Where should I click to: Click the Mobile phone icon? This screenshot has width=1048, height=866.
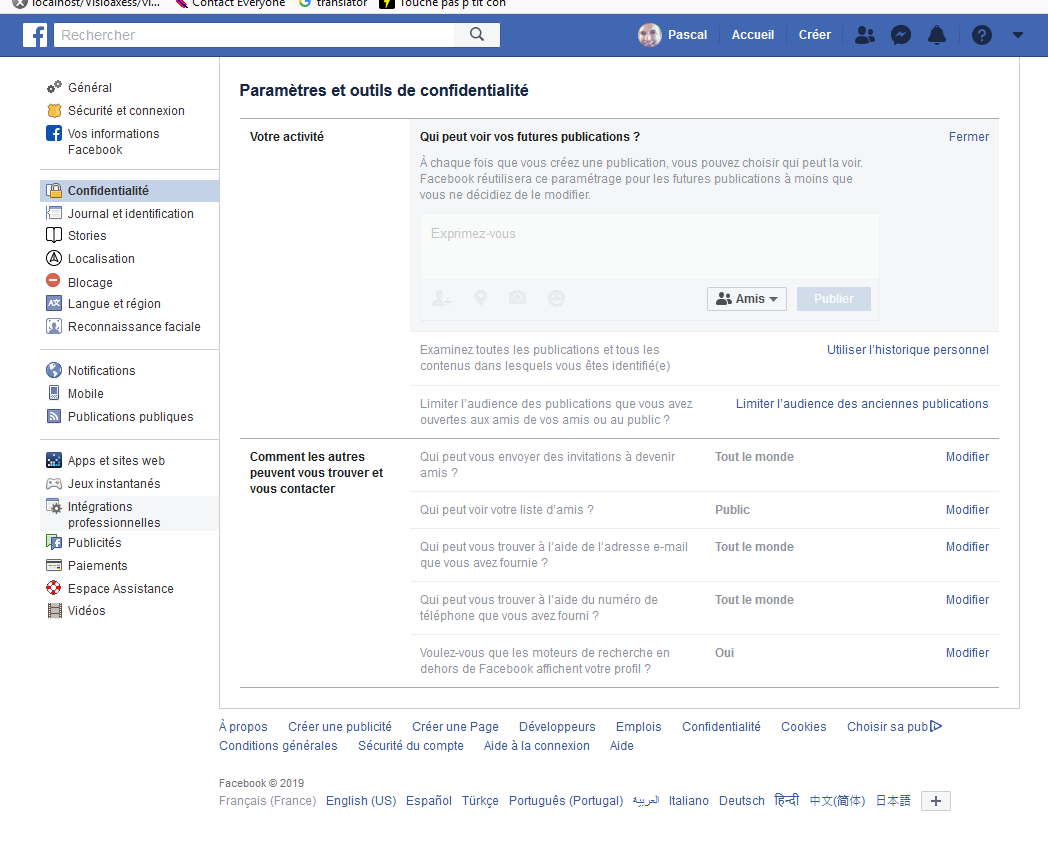click(x=54, y=393)
